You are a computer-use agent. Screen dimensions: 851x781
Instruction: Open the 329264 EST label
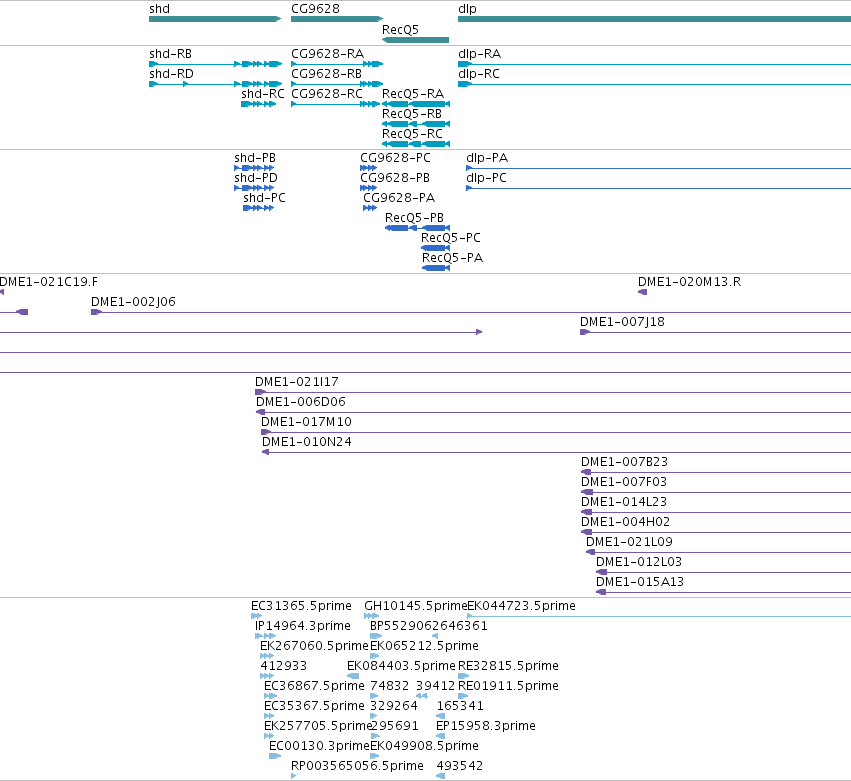coord(394,707)
